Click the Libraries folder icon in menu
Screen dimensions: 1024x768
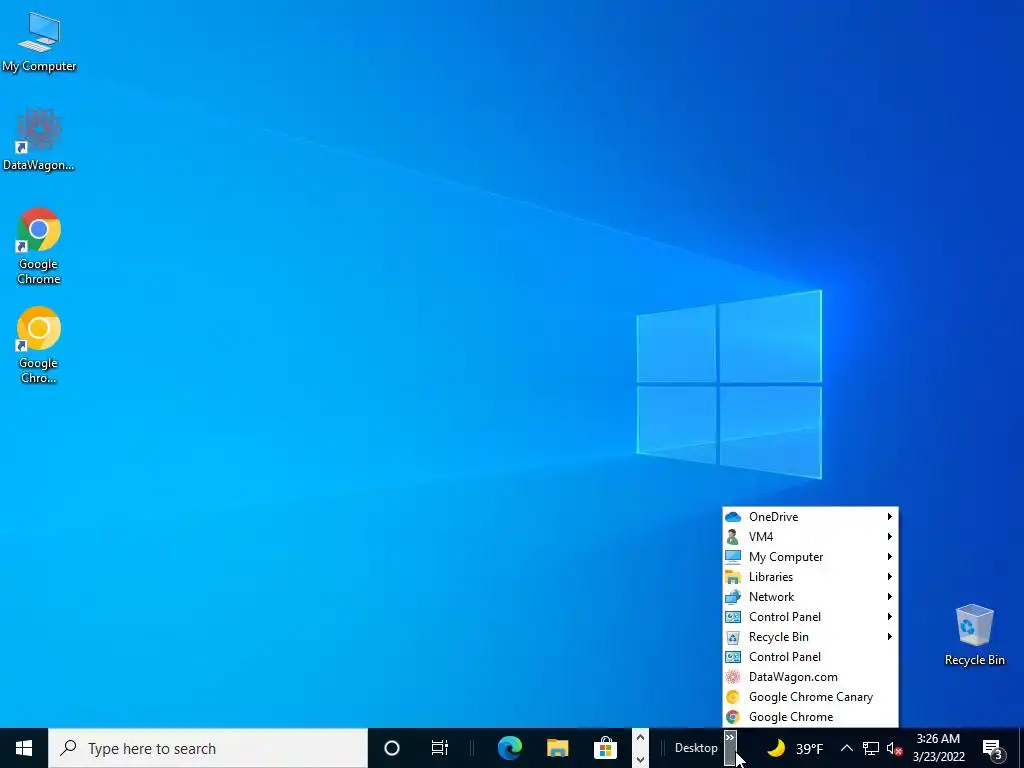[733, 577]
